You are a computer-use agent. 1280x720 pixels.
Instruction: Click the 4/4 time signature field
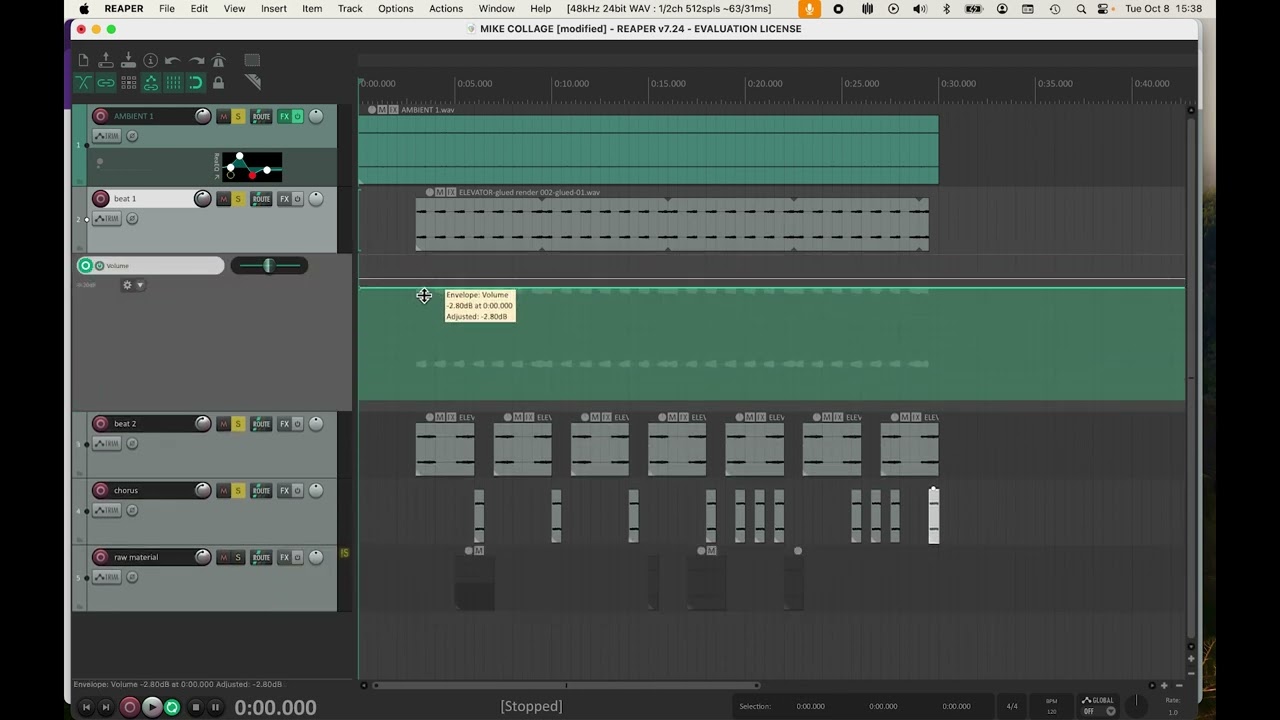(1012, 706)
